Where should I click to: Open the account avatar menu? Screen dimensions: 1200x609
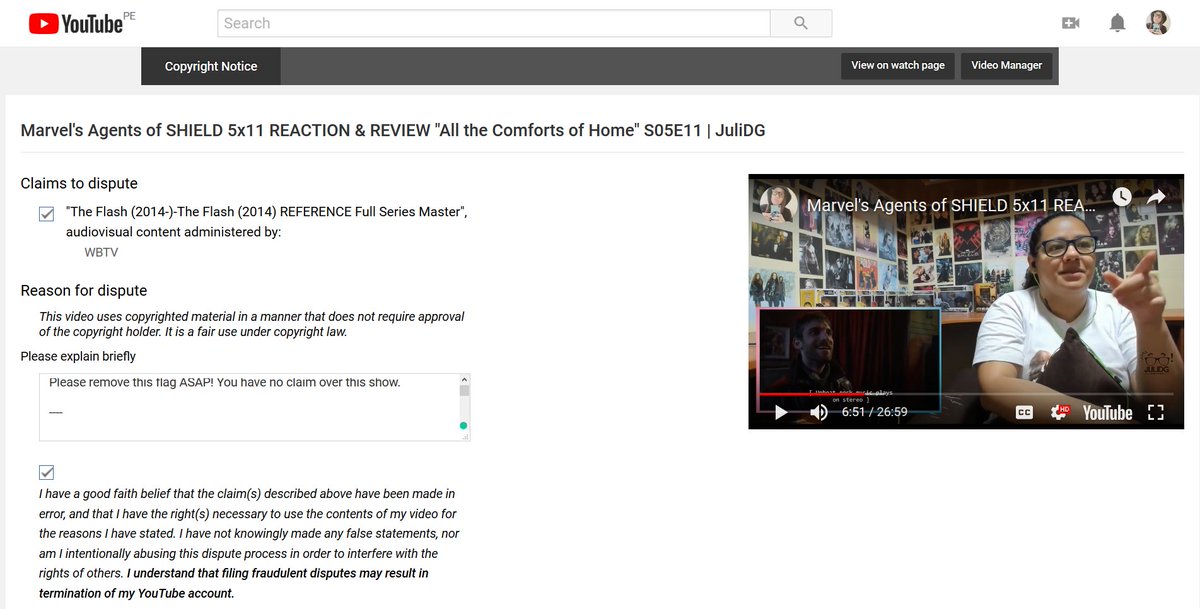(x=1158, y=23)
